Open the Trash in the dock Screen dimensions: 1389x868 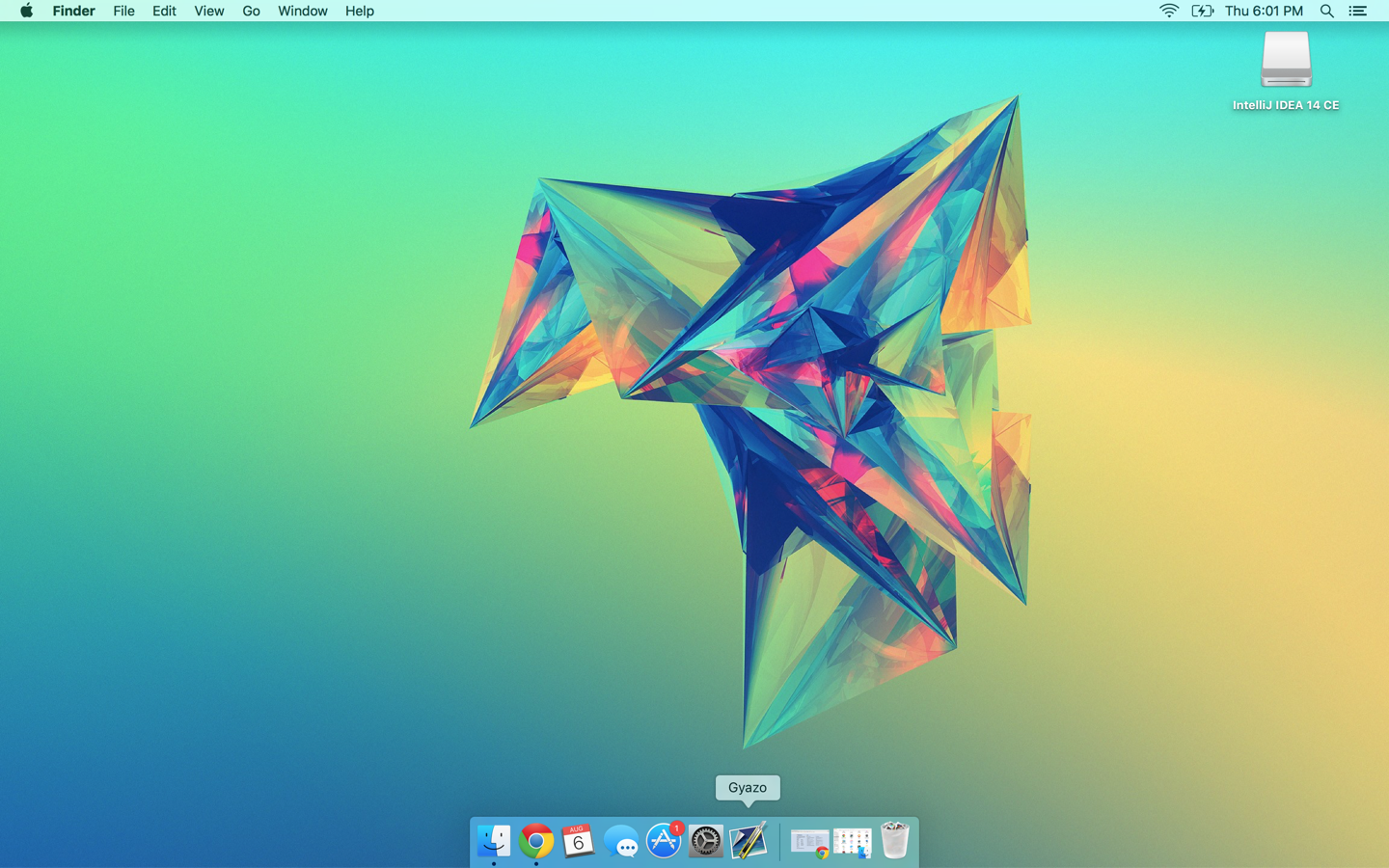coord(895,841)
